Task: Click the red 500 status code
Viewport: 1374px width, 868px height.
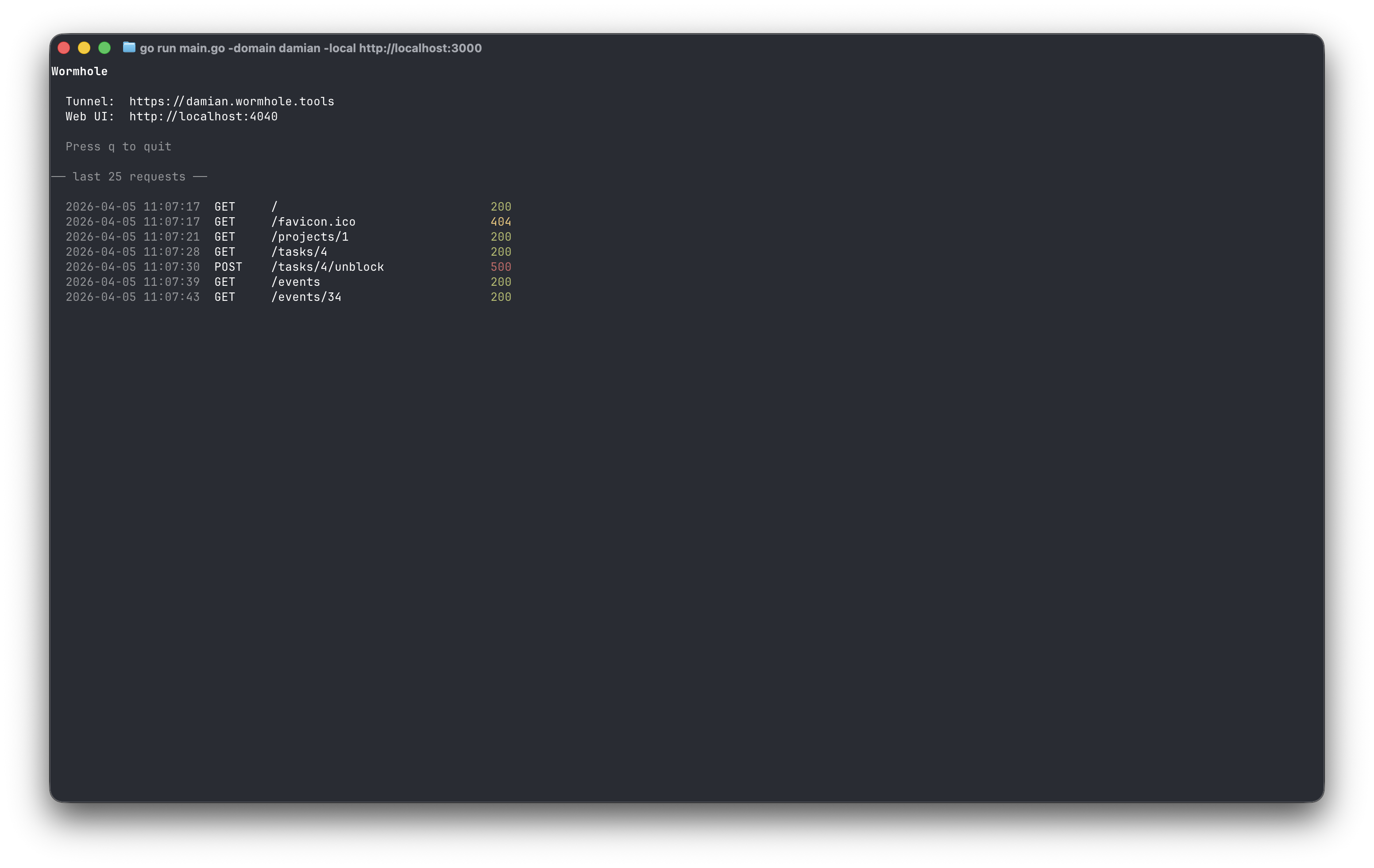Action: 500,267
